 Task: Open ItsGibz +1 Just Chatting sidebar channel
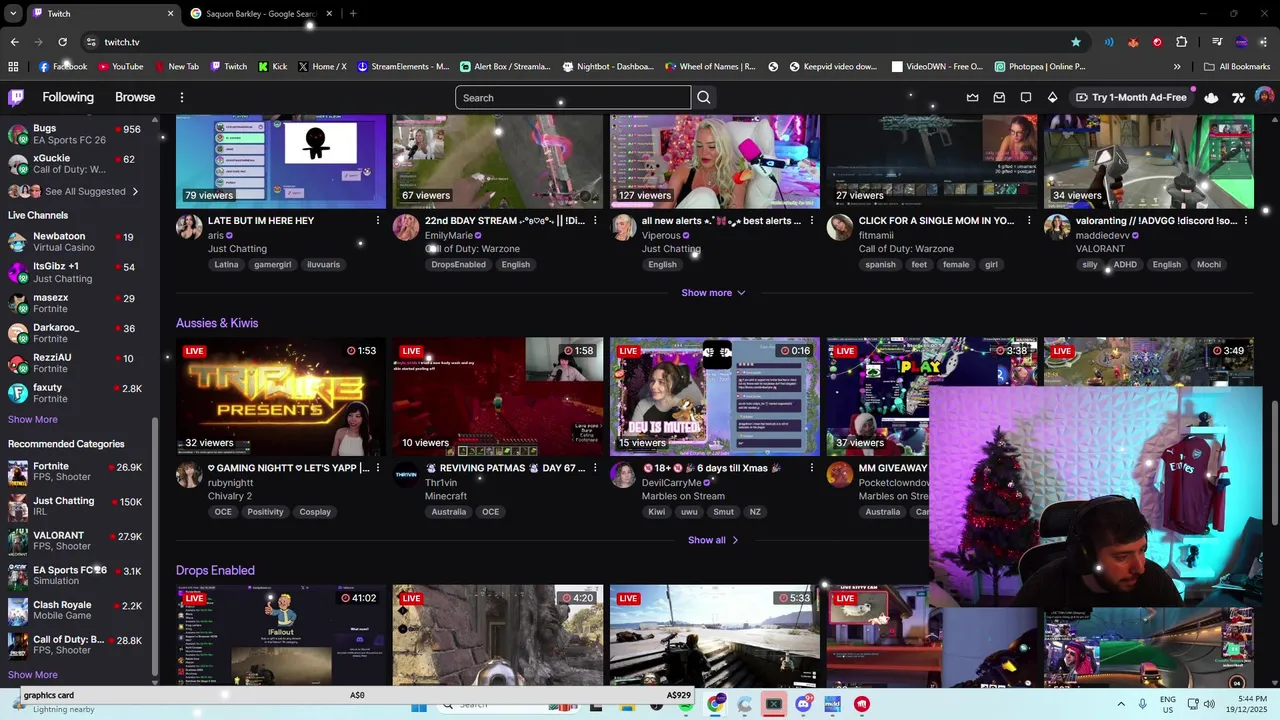pyautogui.click(x=77, y=272)
